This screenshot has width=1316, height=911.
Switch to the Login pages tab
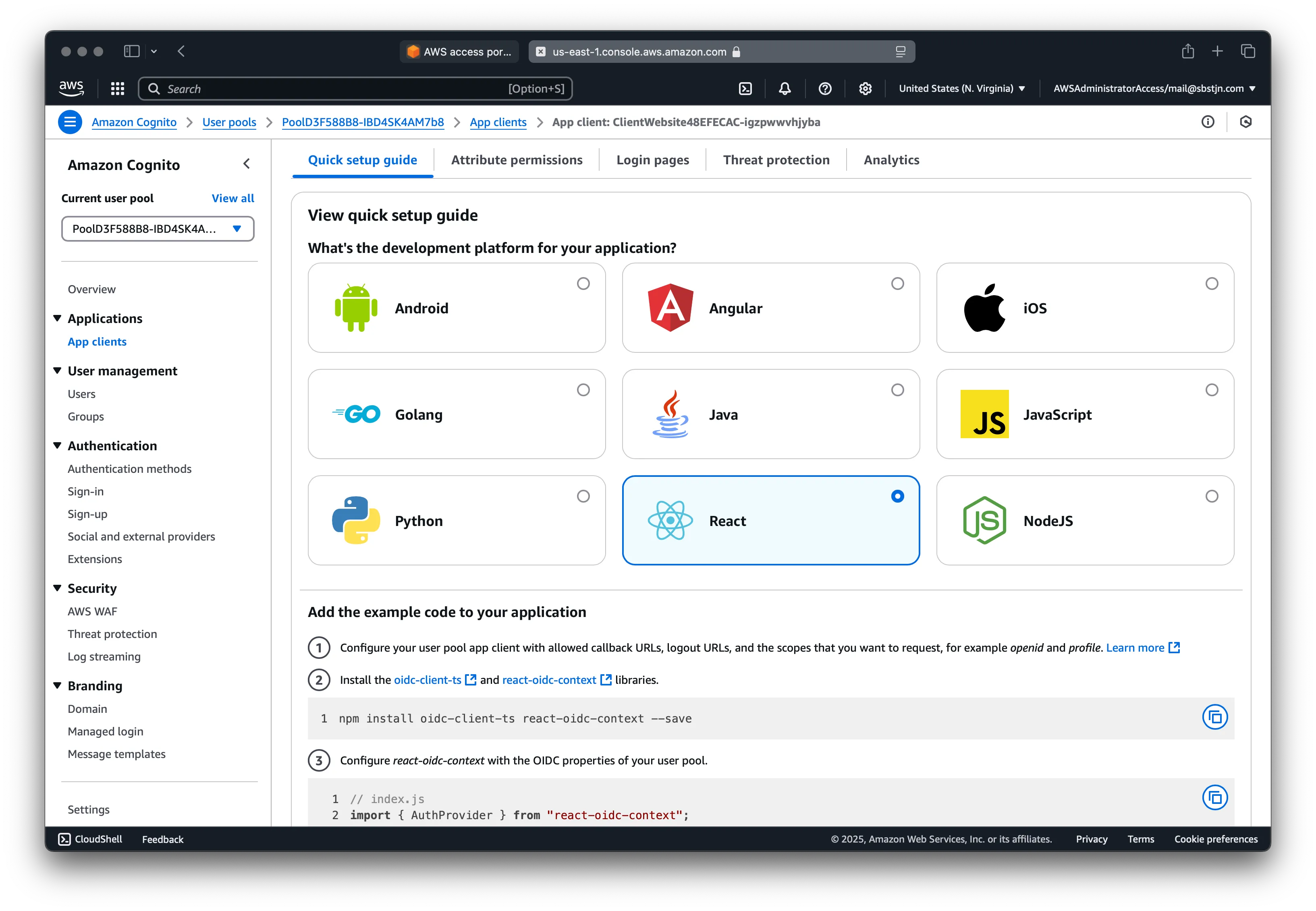[653, 160]
